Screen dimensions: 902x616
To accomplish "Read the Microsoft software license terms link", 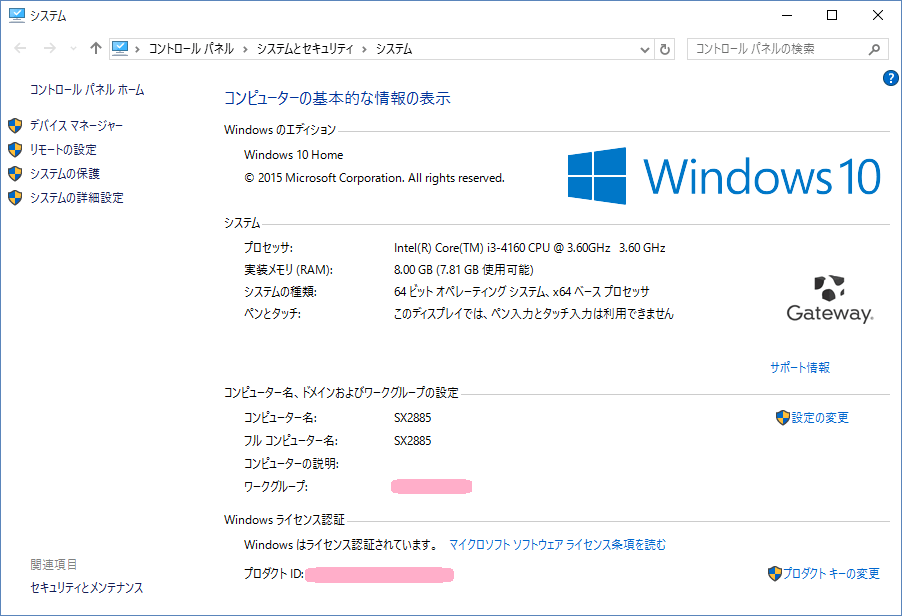I will point(557,545).
